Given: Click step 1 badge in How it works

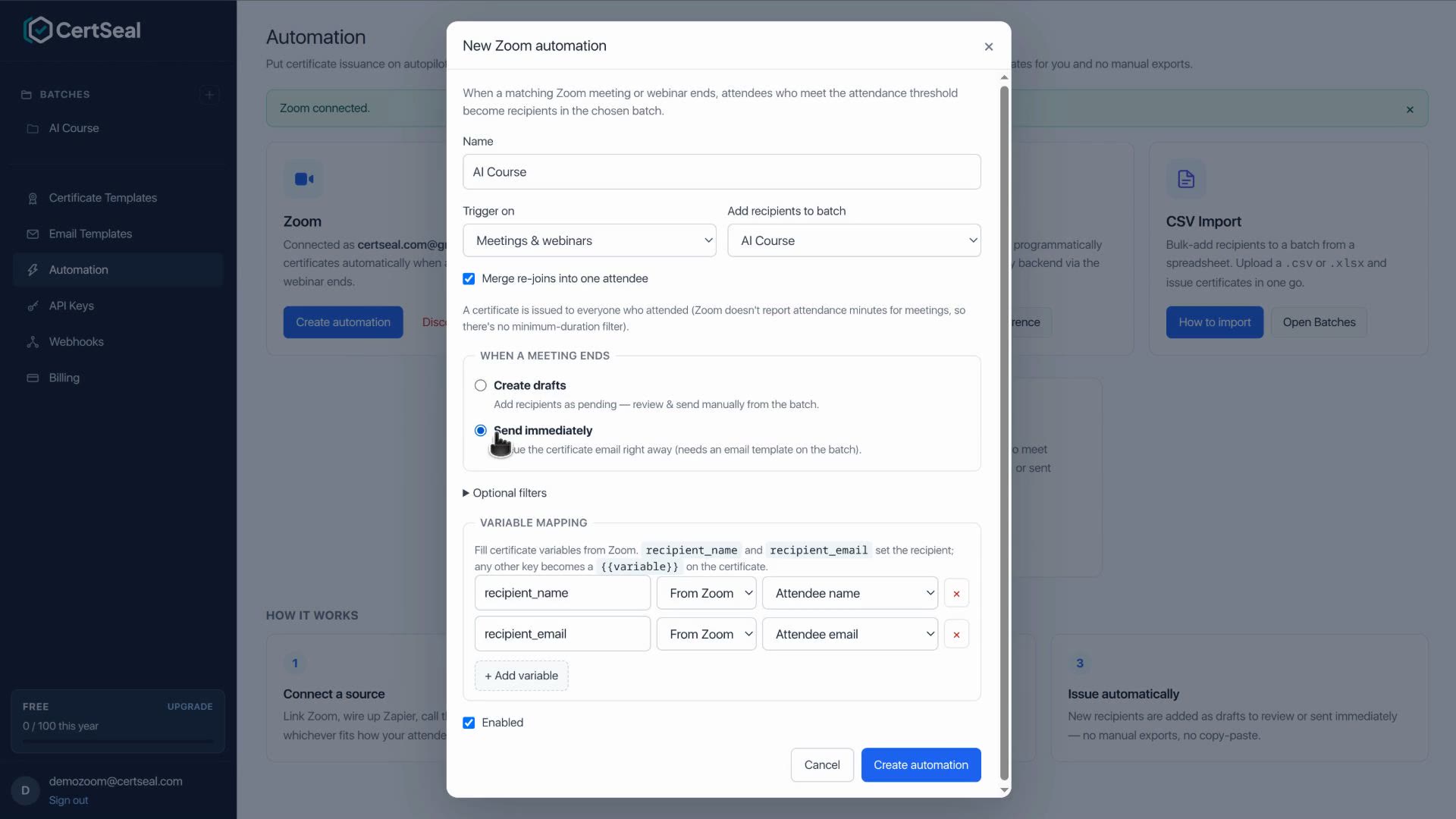Looking at the screenshot, I should click(295, 664).
